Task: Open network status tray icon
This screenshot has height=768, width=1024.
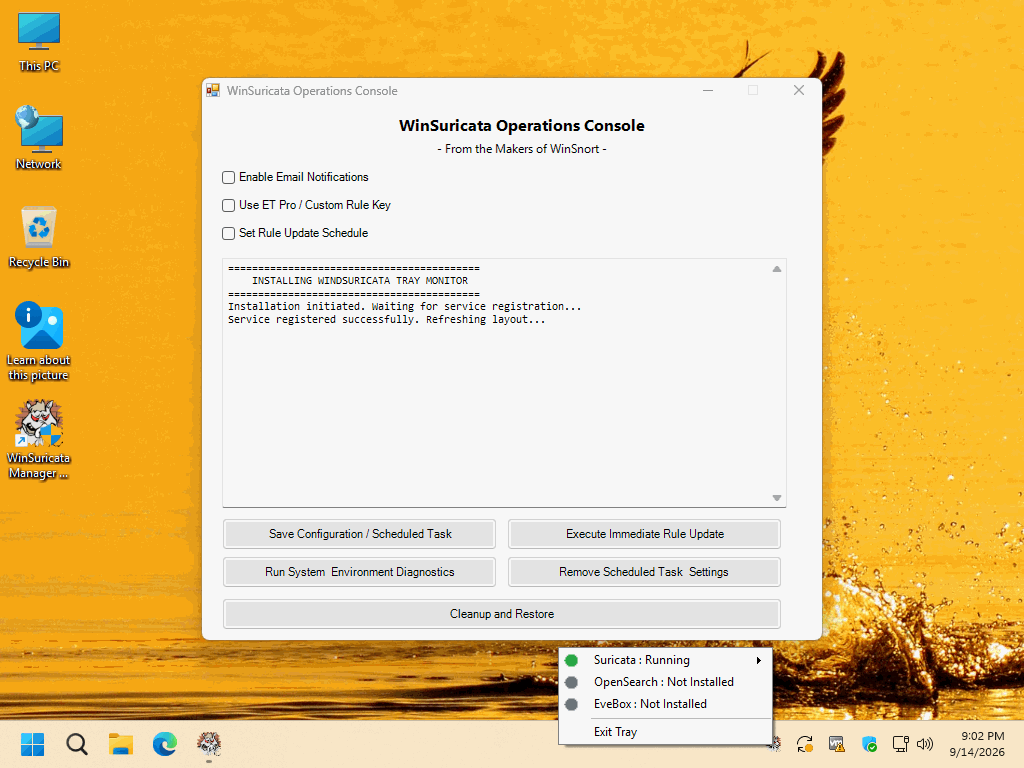Action: 901,744
